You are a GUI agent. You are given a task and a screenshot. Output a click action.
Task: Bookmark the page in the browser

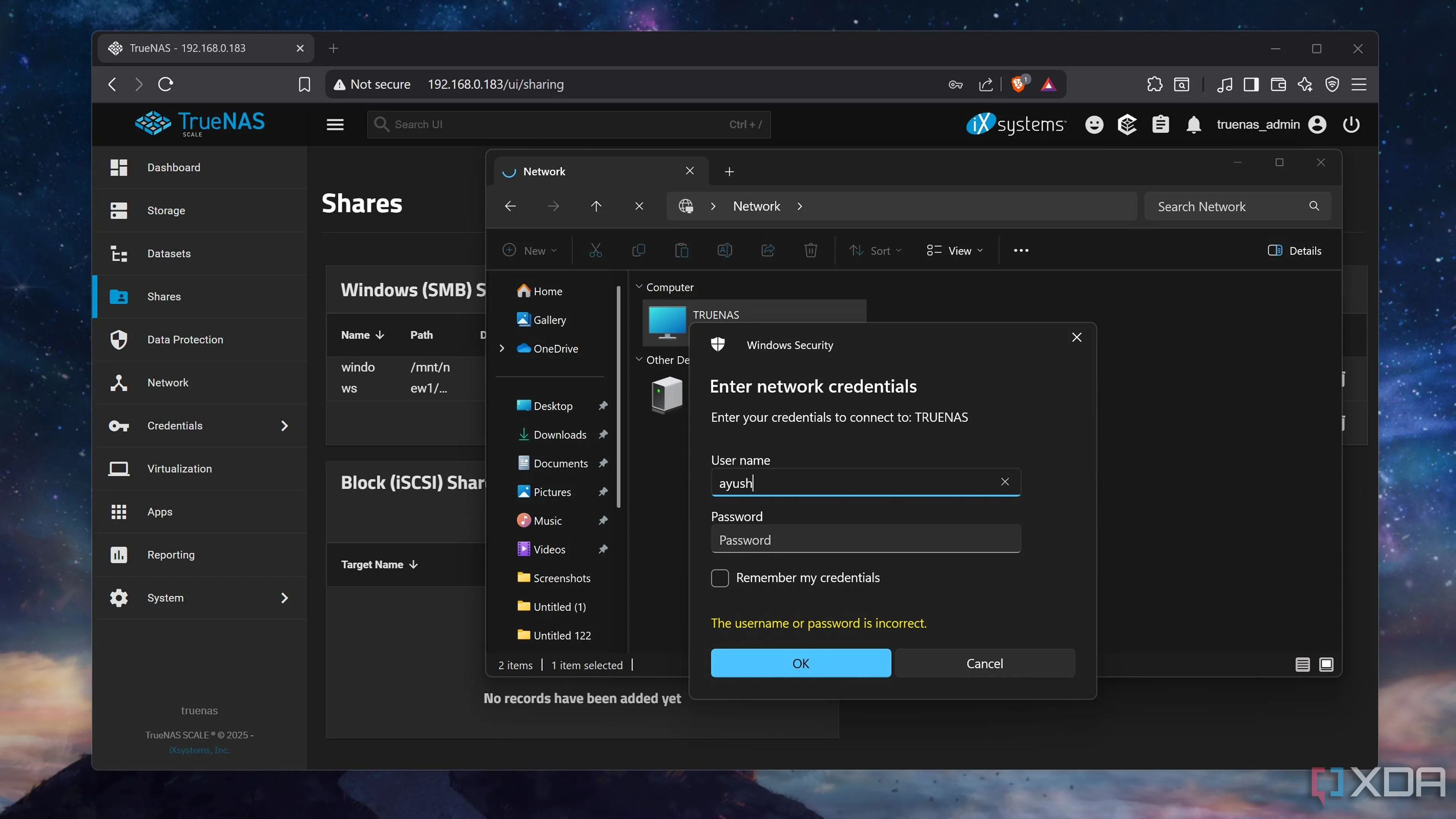point(304,84)
